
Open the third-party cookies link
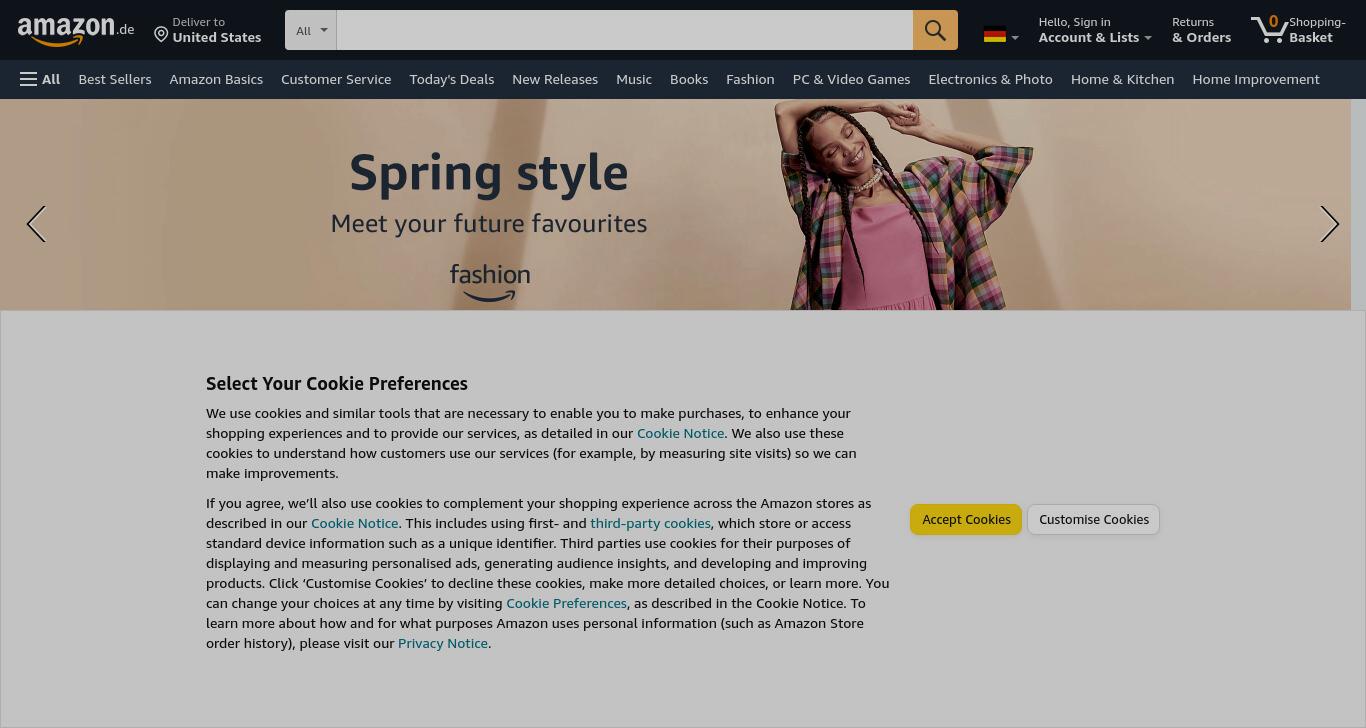point(650,523)
